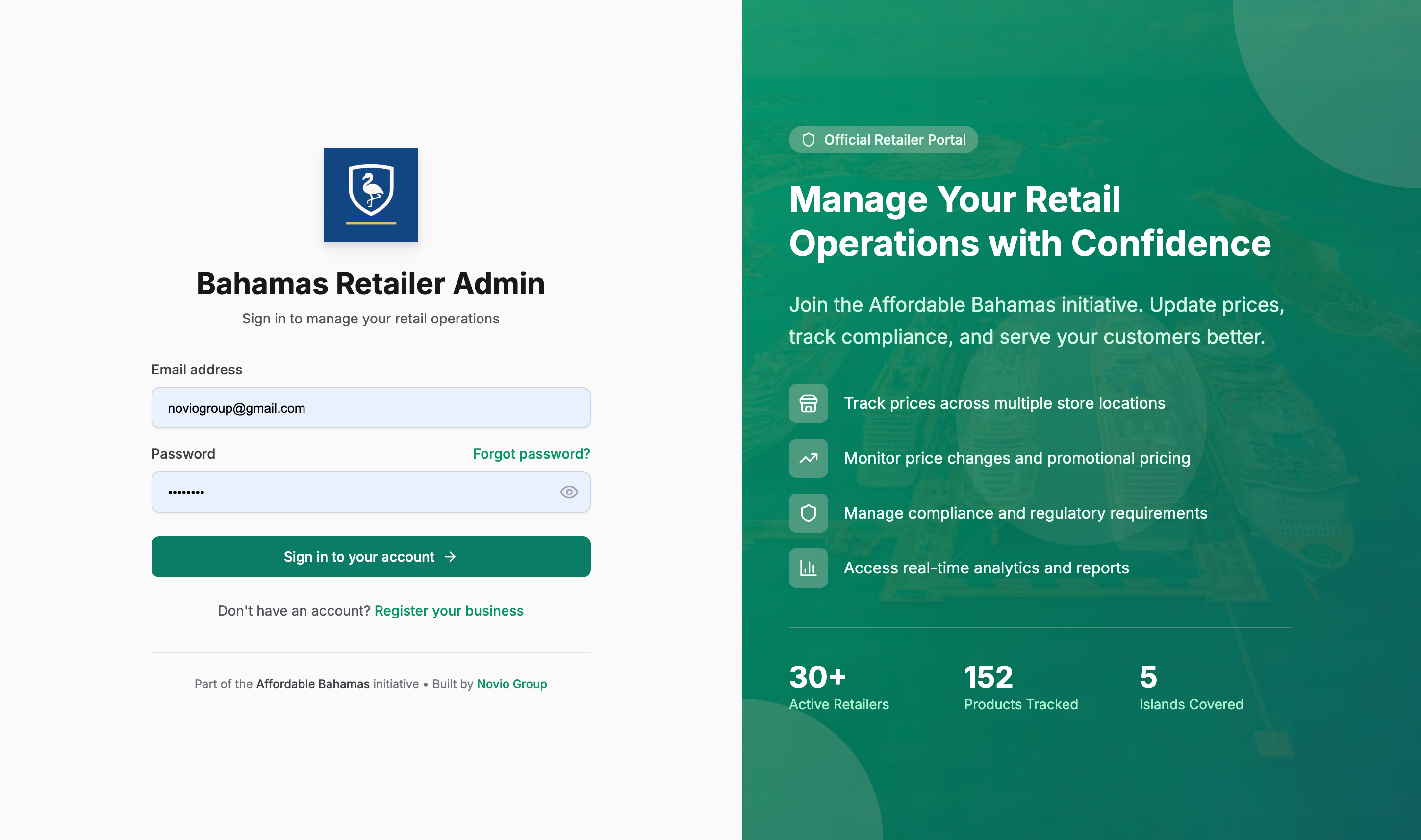1421x840 pixels.
Task: Select the email address input field
Action: click(370, 408)
